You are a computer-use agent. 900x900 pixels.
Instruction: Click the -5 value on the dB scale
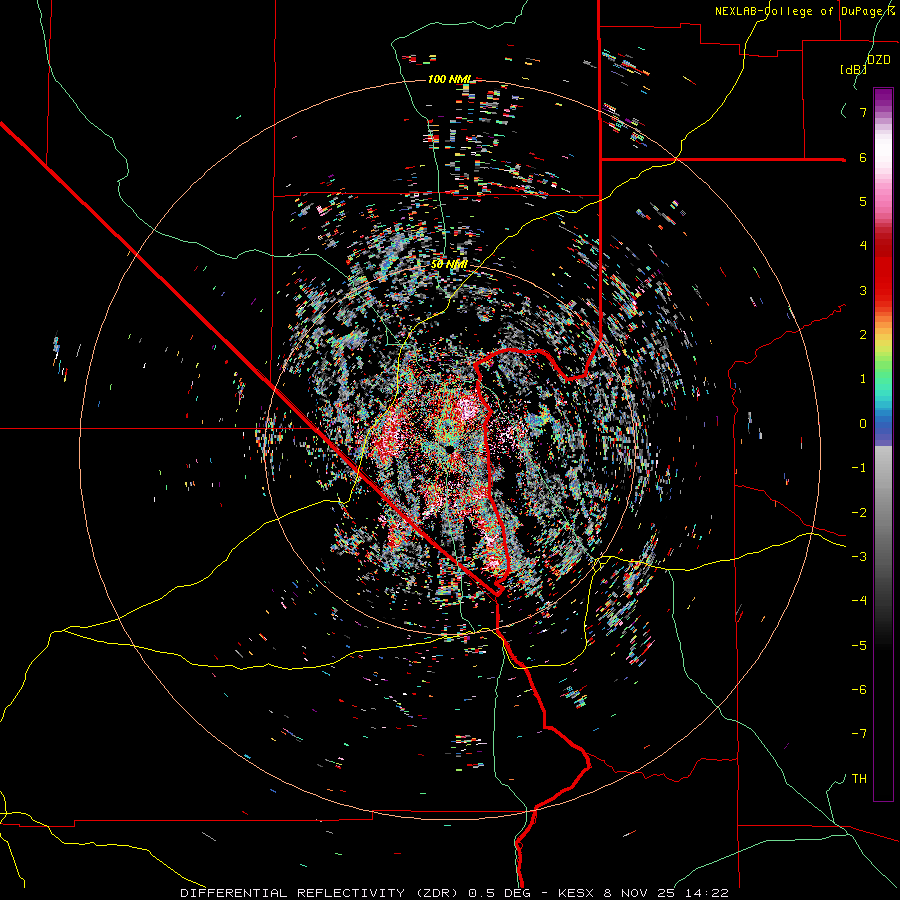coord(859,645)
